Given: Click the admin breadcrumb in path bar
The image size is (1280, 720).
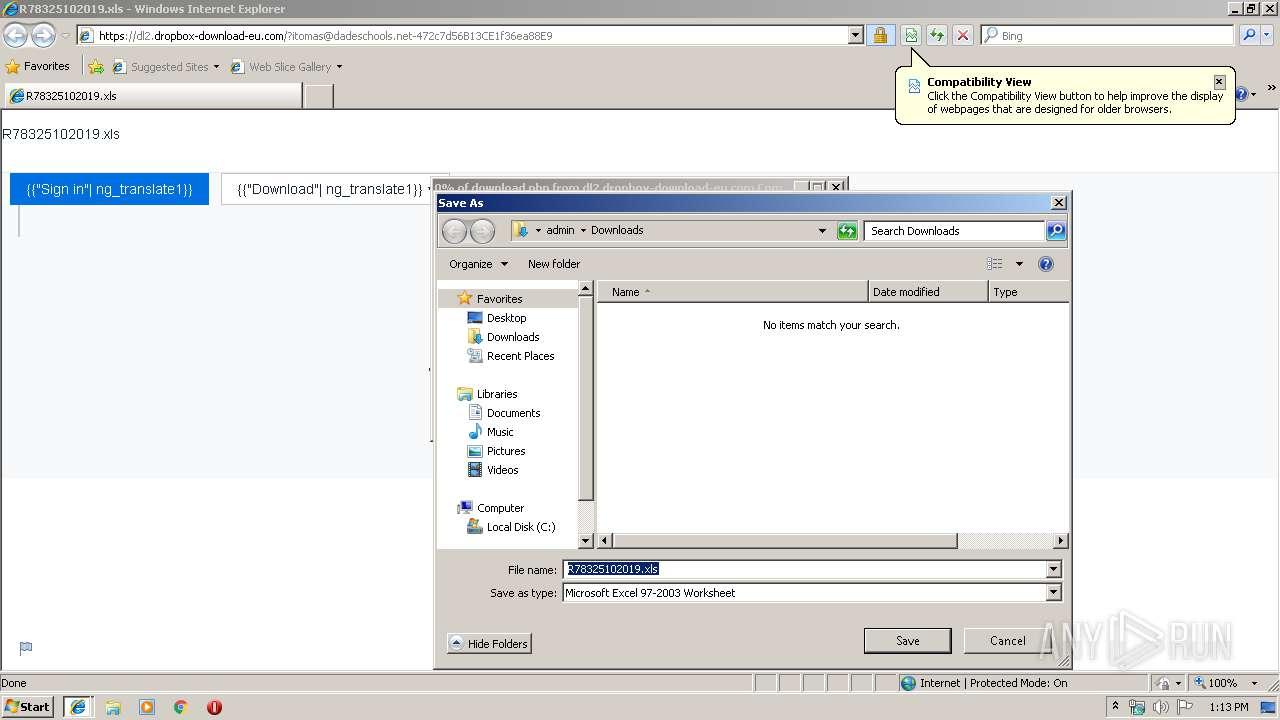Looking at the screenshot, I should tap(560, 230).
